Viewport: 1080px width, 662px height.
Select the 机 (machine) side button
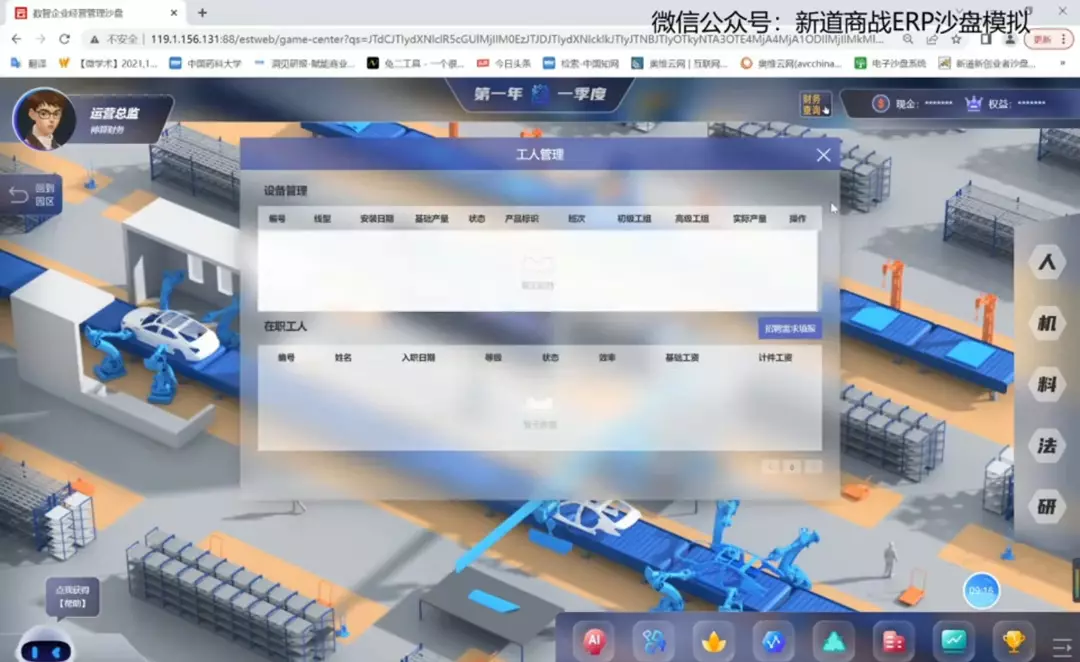(1047, 323)
